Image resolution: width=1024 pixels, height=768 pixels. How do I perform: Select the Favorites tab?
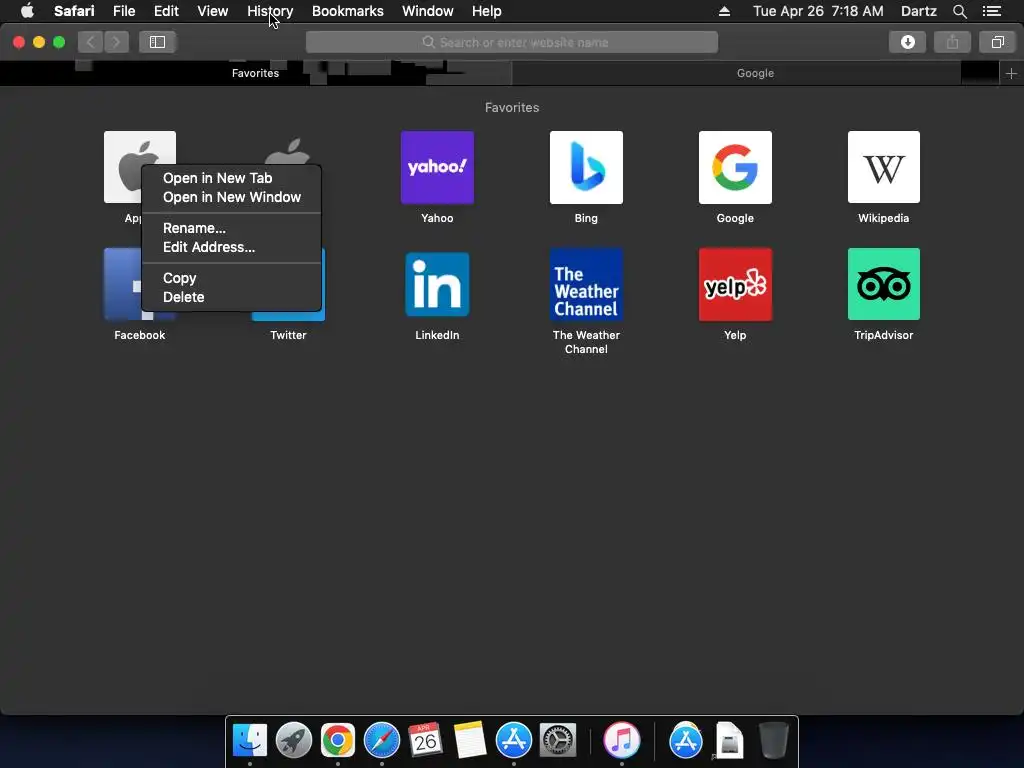point(255,73)
